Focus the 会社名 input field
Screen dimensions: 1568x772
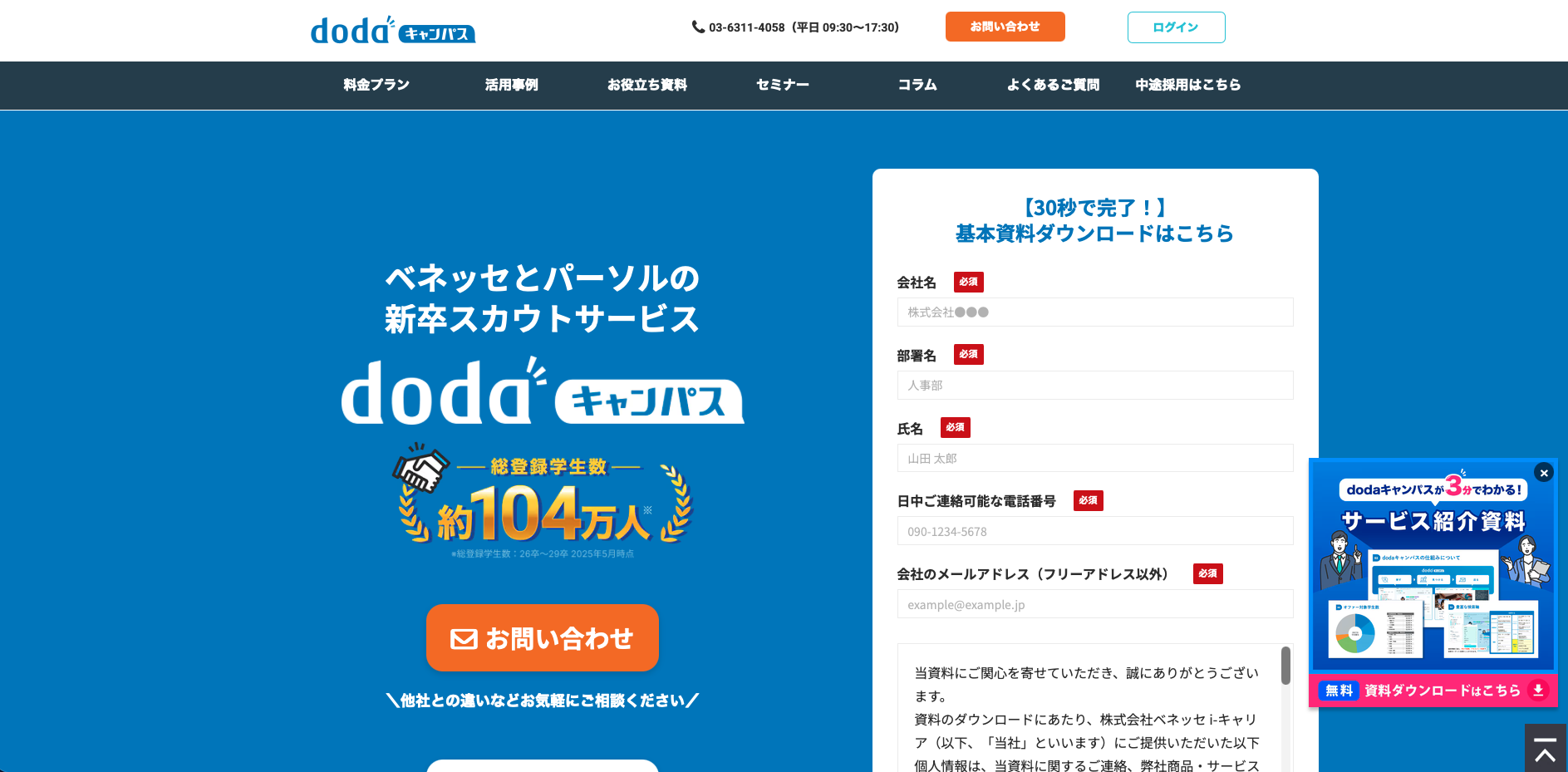(1094, 312)
